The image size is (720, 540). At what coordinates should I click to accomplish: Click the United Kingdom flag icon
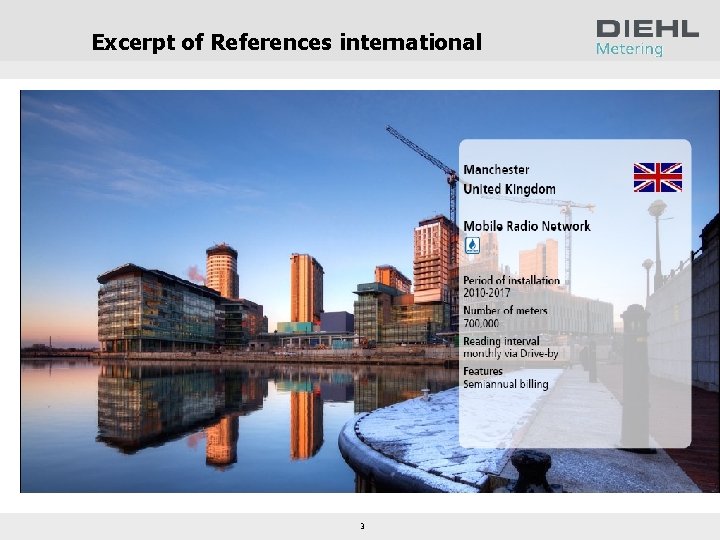tap(658, 177)
